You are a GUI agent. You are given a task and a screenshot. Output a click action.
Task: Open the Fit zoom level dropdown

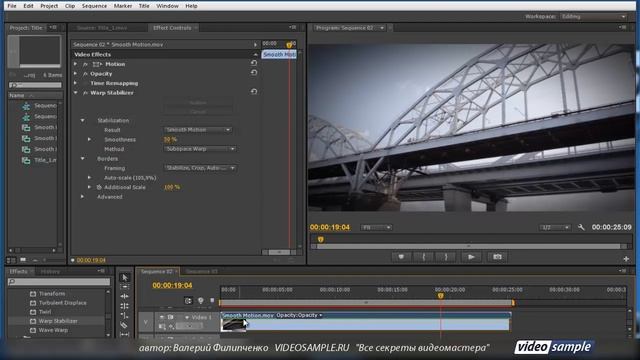tap(376, 227)
